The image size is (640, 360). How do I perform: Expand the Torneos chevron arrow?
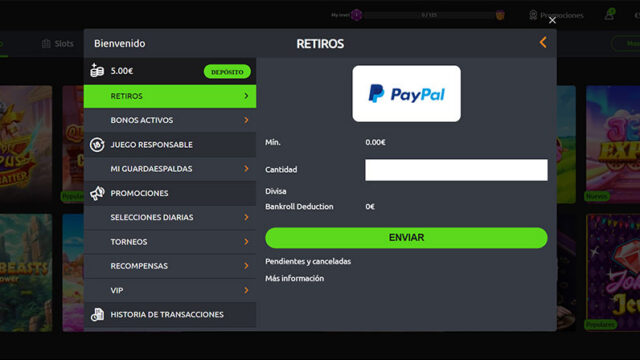point(246,242)
